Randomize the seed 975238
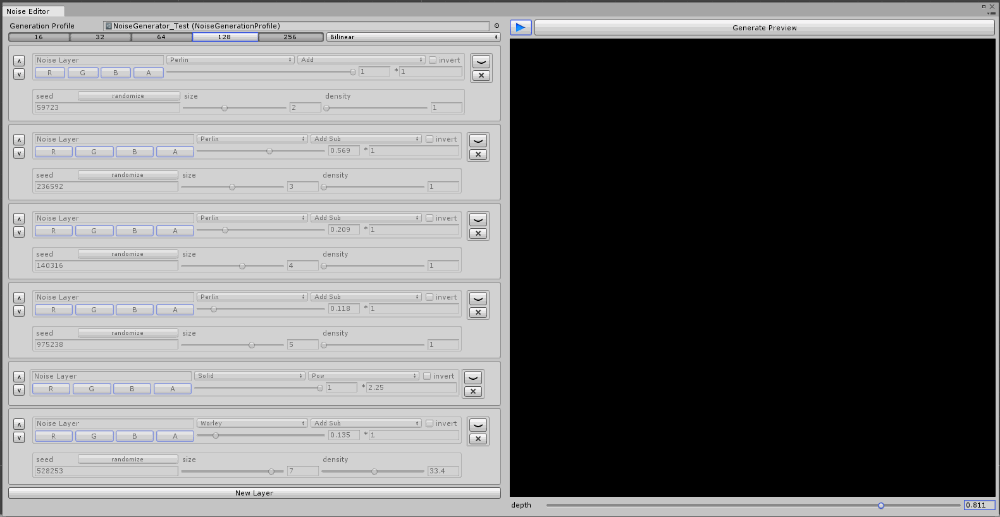This screenshot has width=1000, height=517. click(x=128, y=333)
